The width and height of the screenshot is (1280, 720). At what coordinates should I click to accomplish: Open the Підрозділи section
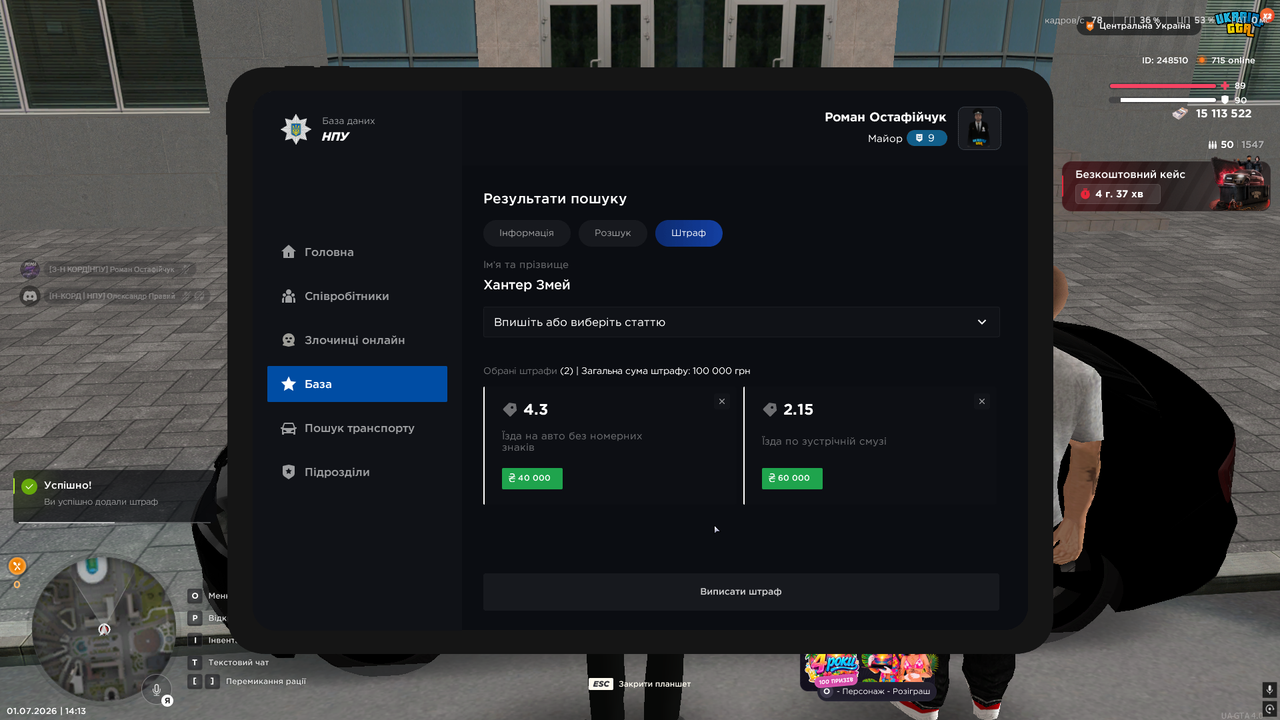357,472
